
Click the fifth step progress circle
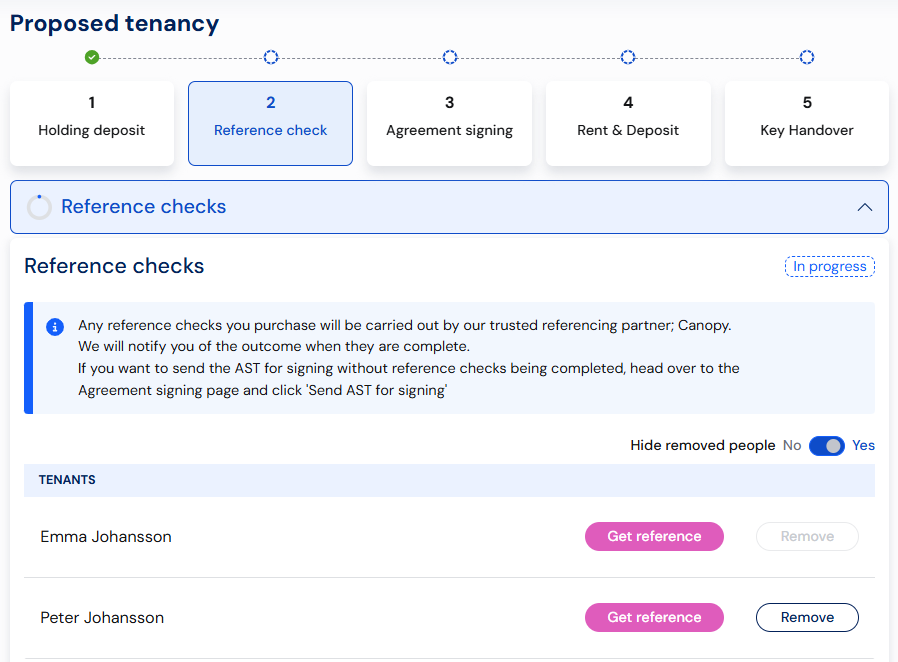[807, 57]
